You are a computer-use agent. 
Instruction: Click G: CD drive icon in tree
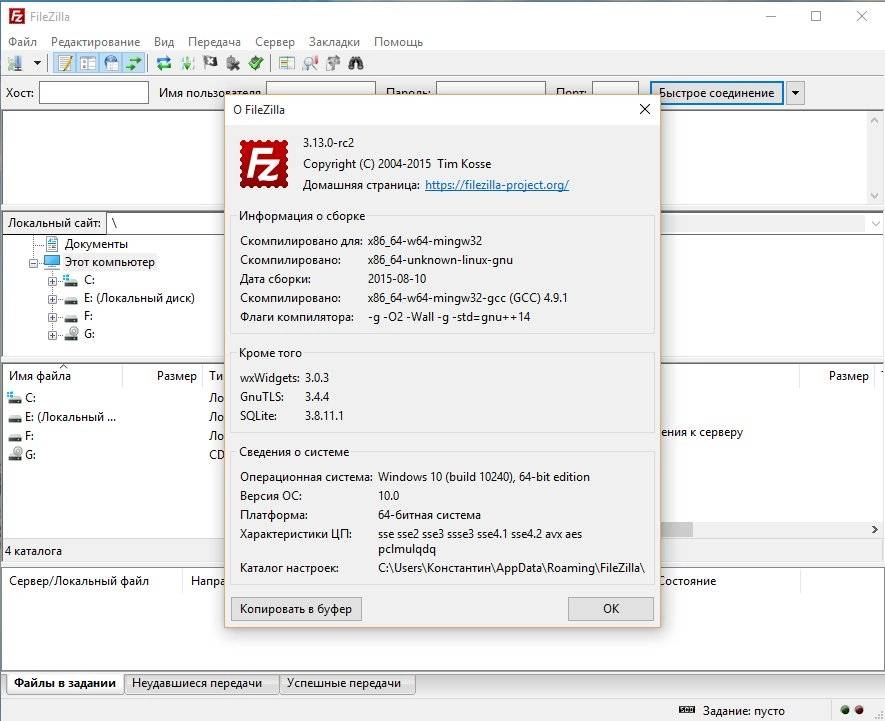click(x=71, y=334)
